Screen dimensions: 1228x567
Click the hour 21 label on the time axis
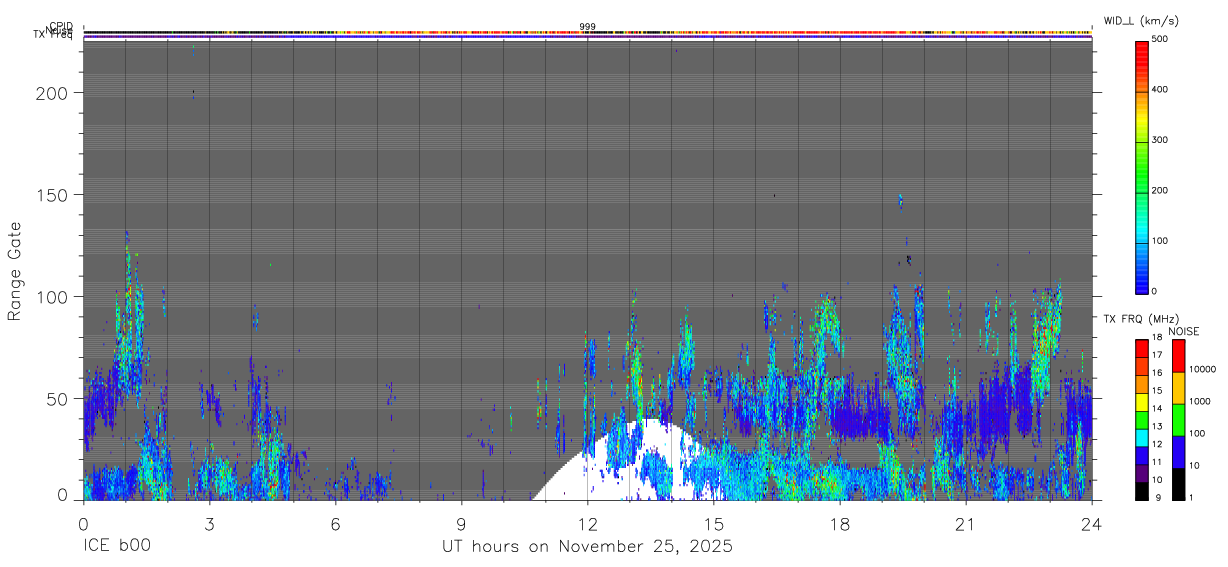(x=966, y=525)
